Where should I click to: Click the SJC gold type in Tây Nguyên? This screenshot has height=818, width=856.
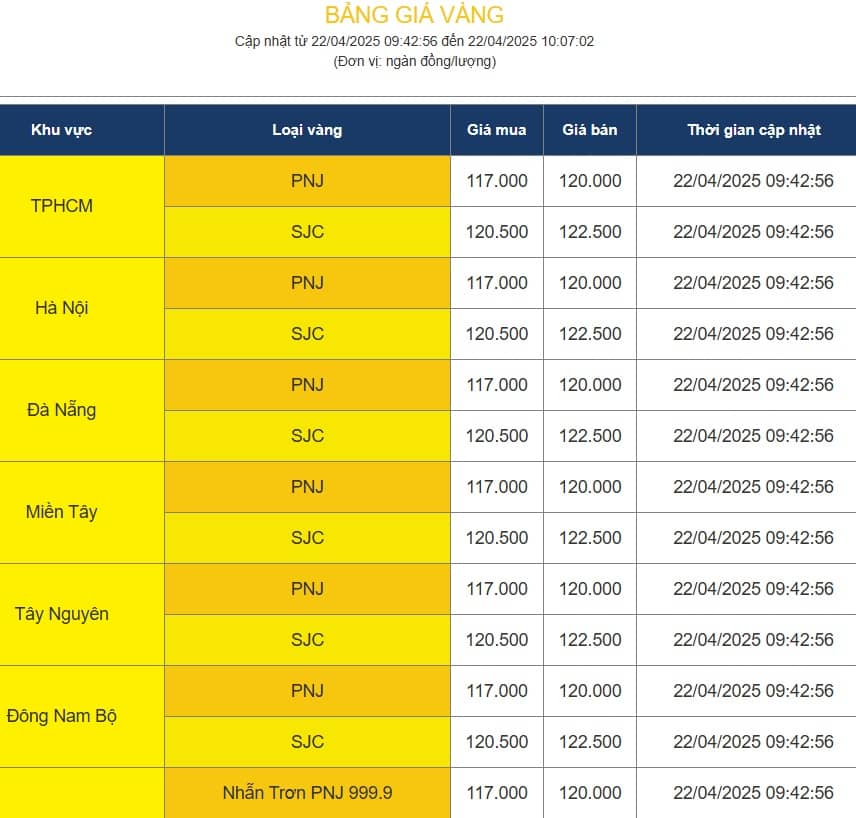pos(307,639)
